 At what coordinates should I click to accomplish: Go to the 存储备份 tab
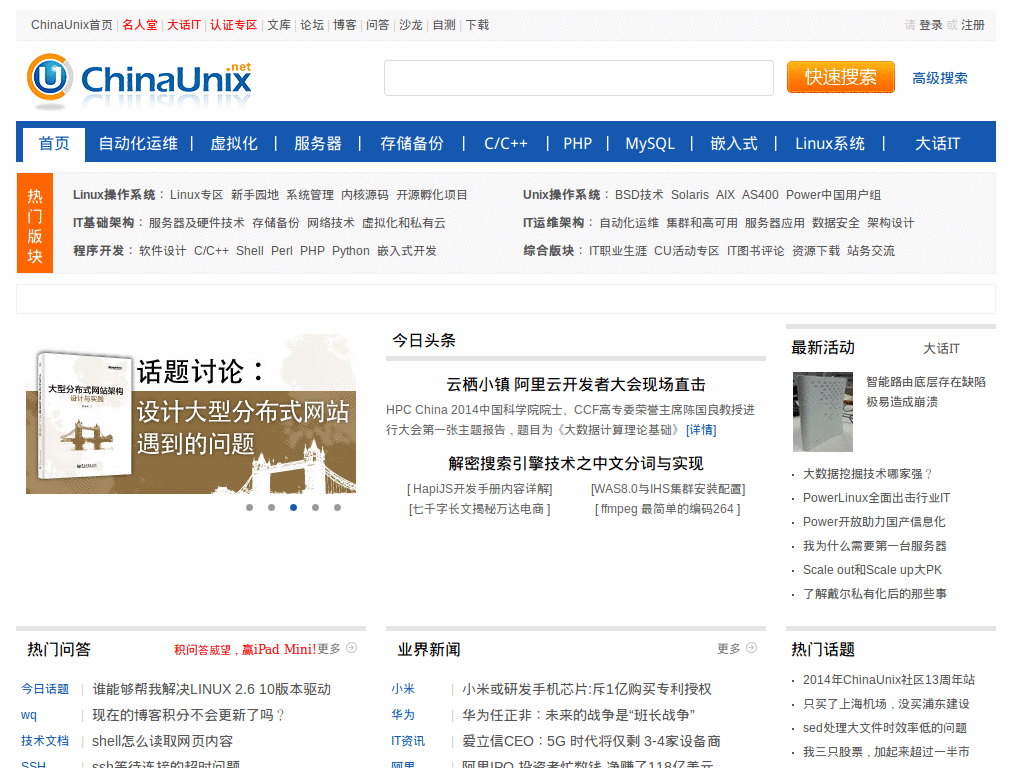pos(411,144)
